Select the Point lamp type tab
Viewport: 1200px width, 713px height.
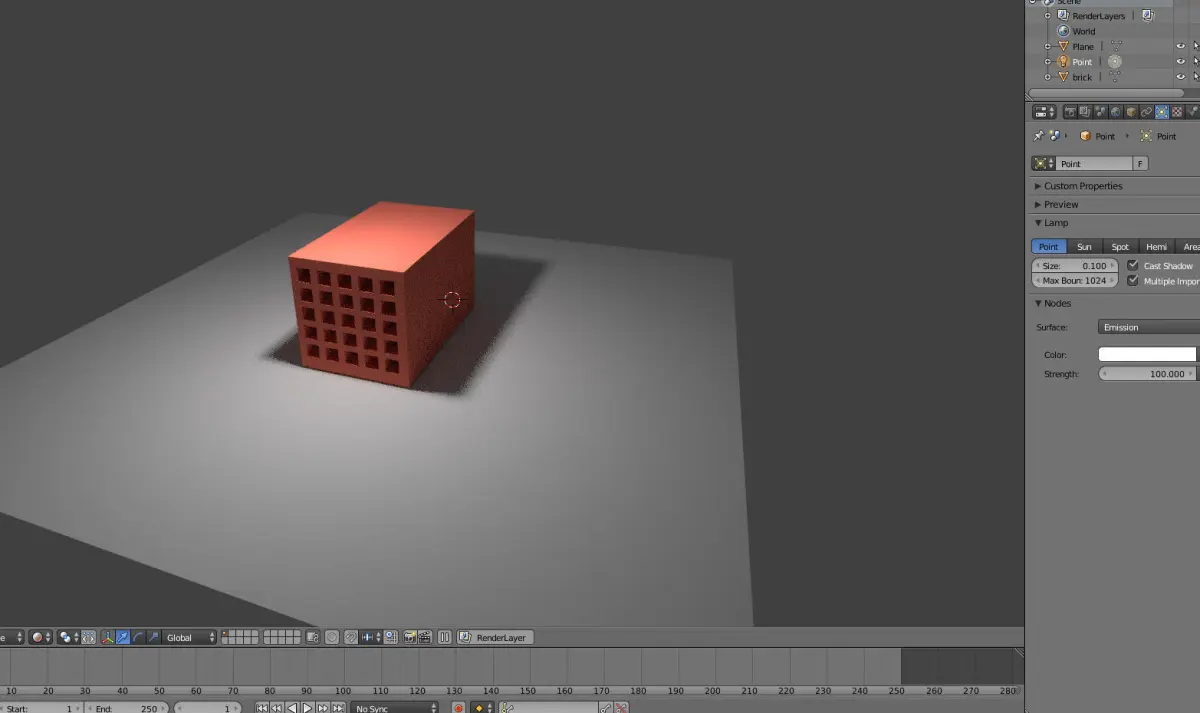1049,247
